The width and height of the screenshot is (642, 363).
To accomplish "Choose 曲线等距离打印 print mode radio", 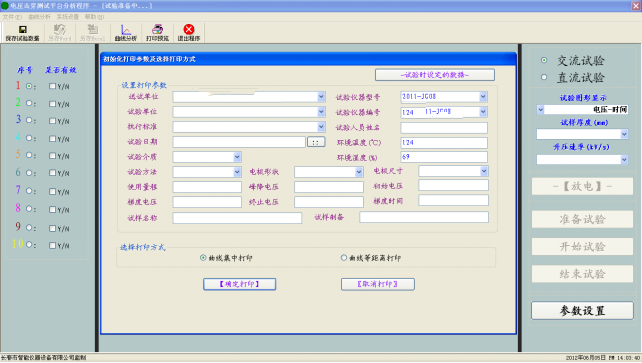I will 344,258.
